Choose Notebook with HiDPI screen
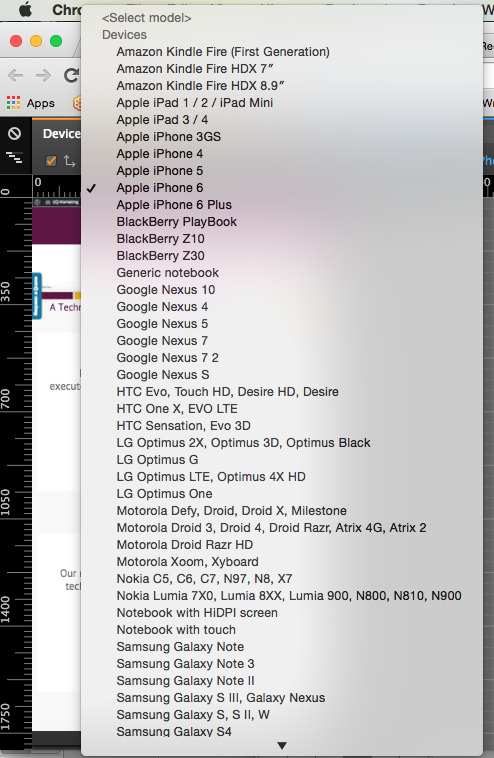 click(282, 612)
